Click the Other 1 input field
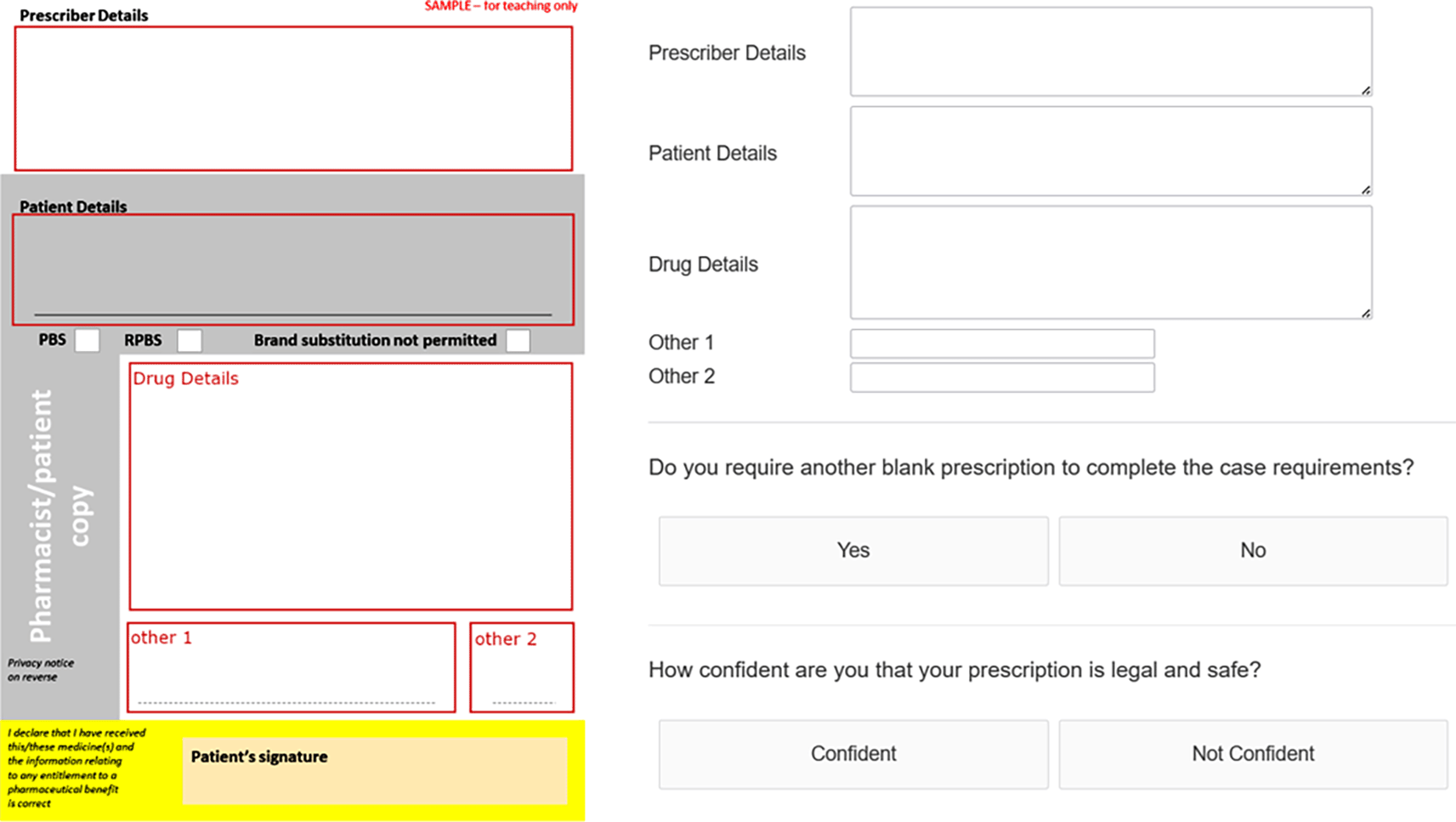This screenshot has height=822, width=1456. click(1002, 343)
